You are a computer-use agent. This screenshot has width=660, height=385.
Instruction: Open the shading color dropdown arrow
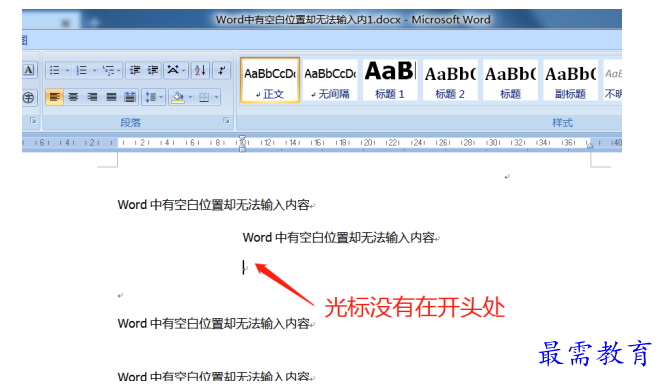pos(190,98)
